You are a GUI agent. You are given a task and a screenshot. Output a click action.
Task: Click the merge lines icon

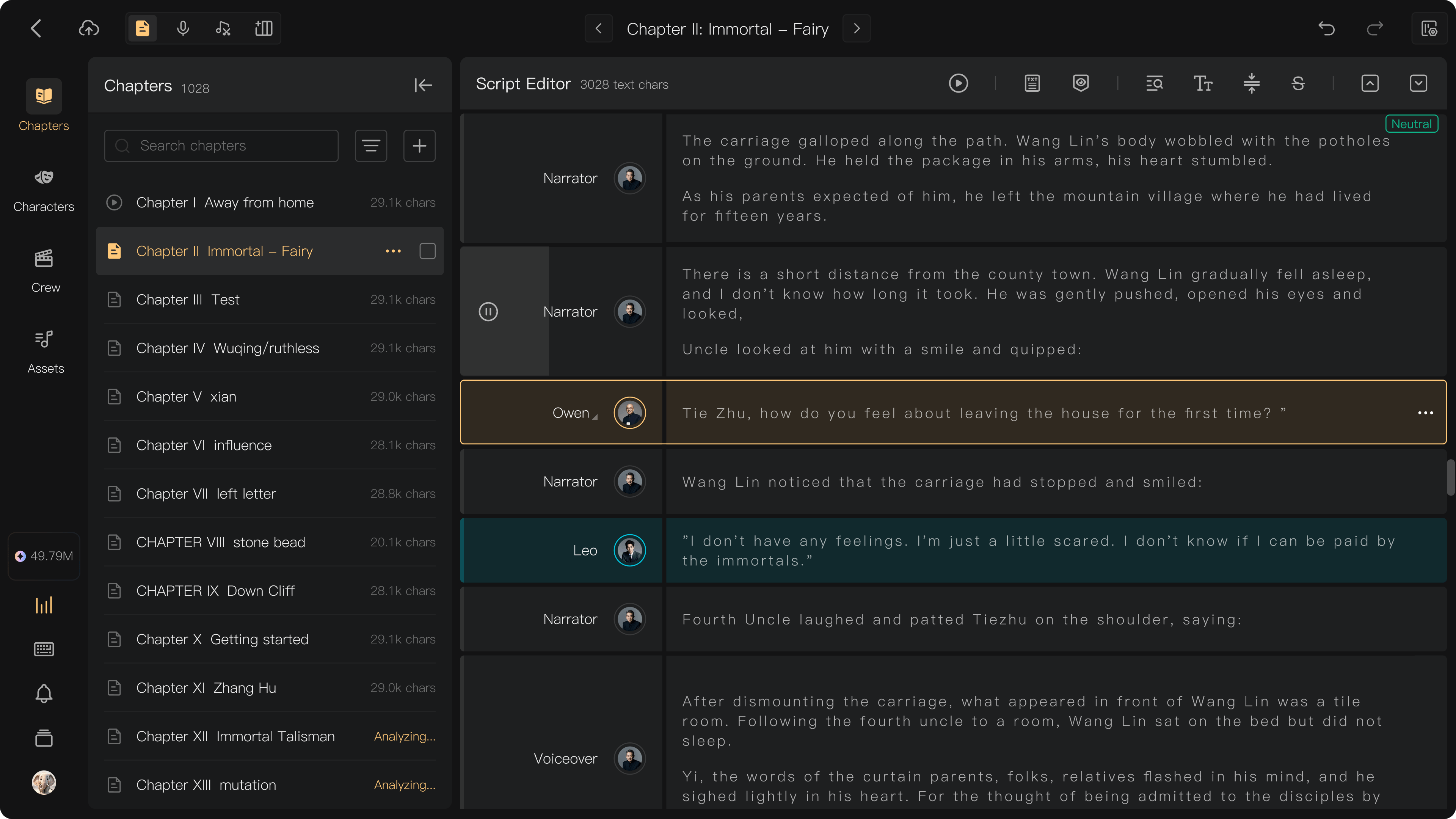(x=1251, y=84)
